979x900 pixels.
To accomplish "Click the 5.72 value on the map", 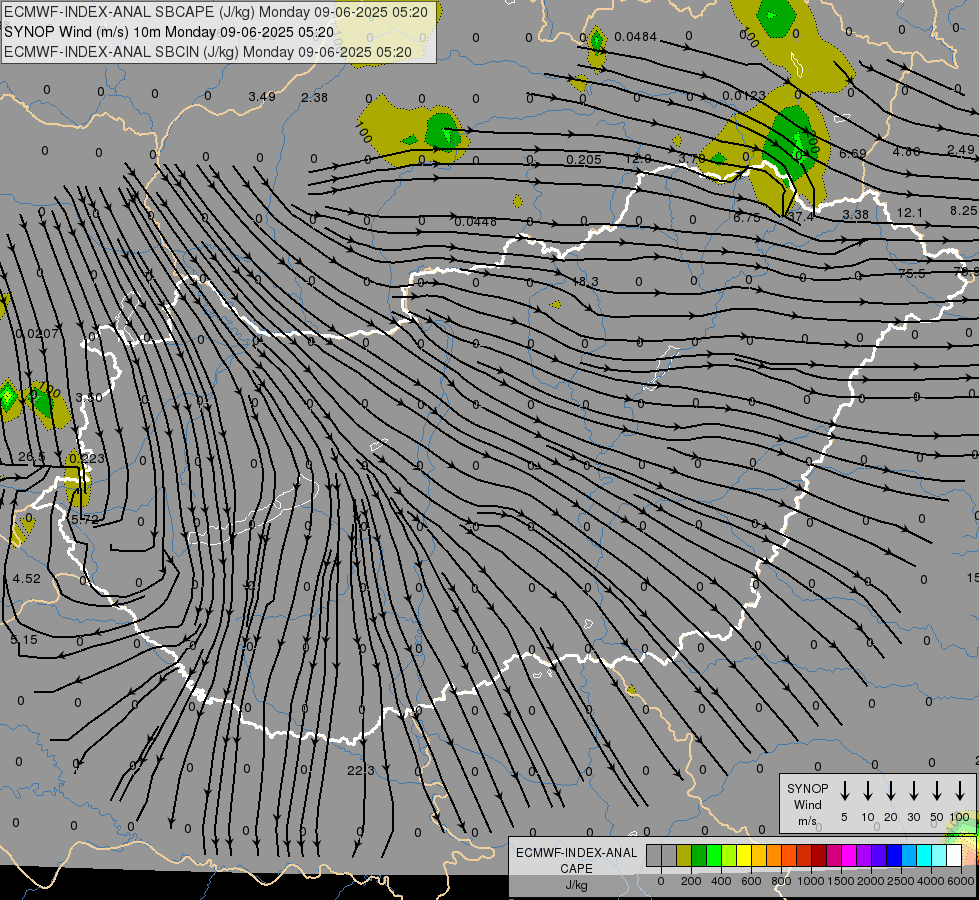I will click(x=85, y=519).
